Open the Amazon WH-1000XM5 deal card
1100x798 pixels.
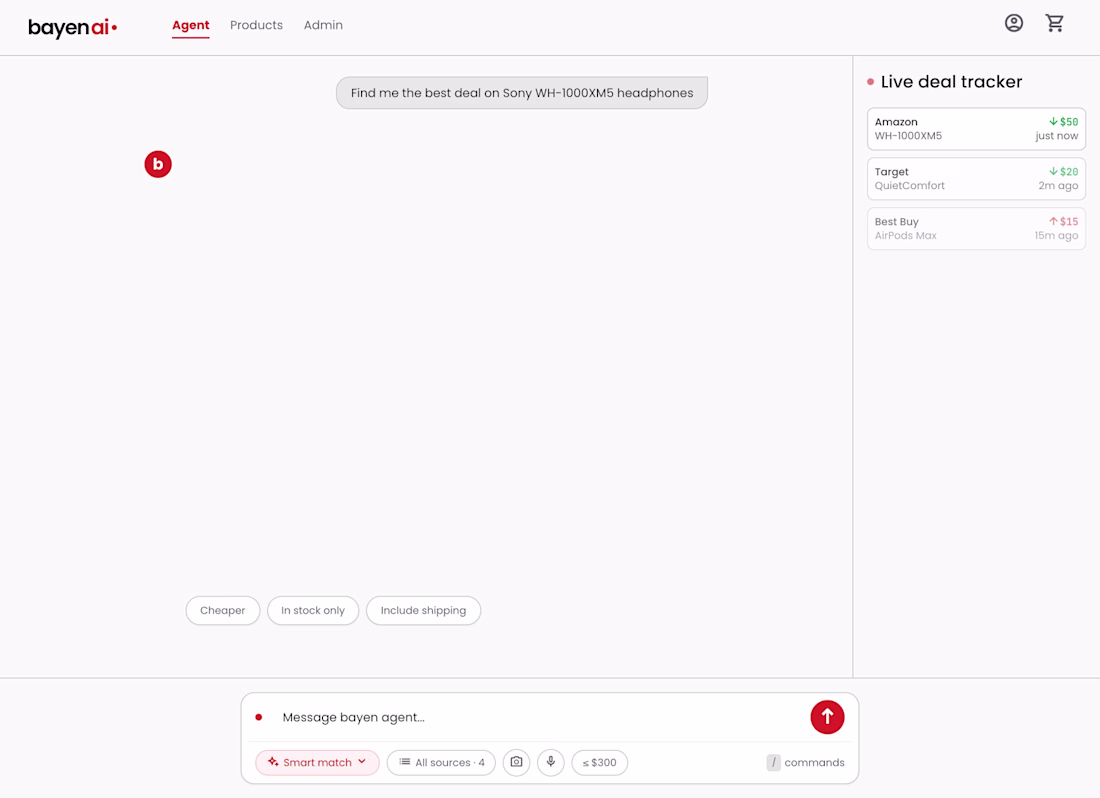[x=976, y=129]
